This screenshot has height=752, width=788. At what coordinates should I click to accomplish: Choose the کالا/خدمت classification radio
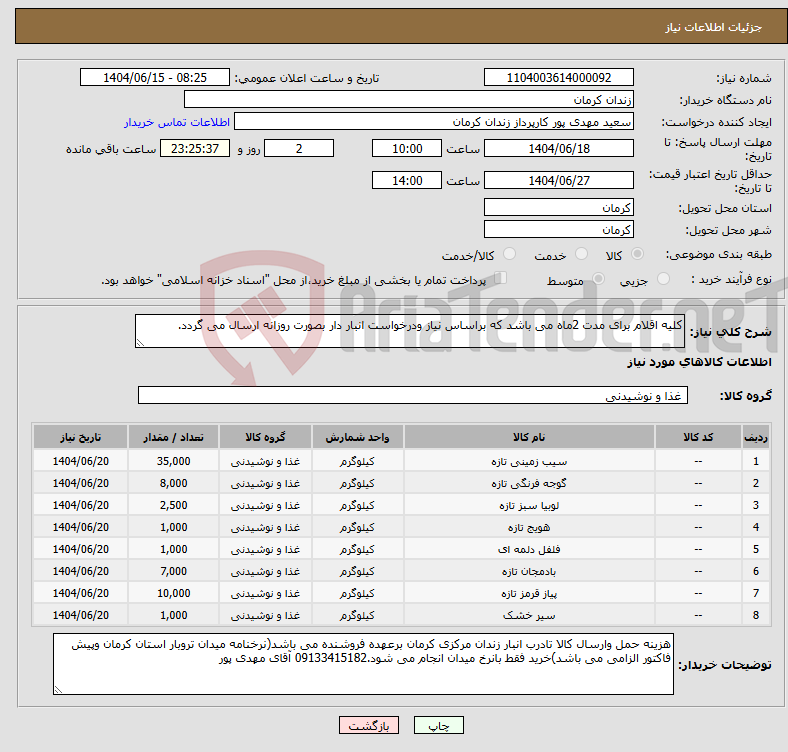(x=509, y=256)
